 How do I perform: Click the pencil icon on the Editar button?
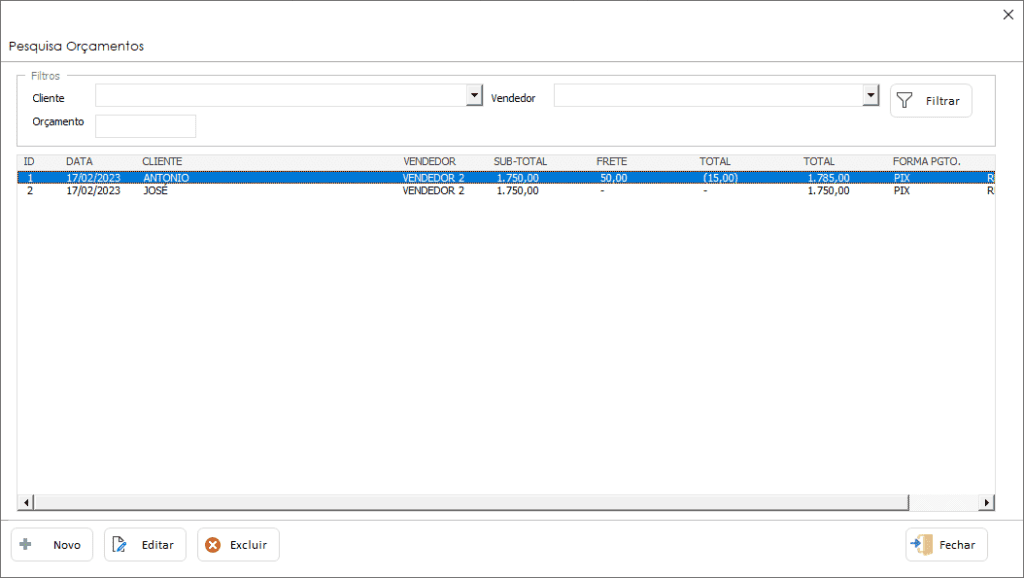click(118, 544)
